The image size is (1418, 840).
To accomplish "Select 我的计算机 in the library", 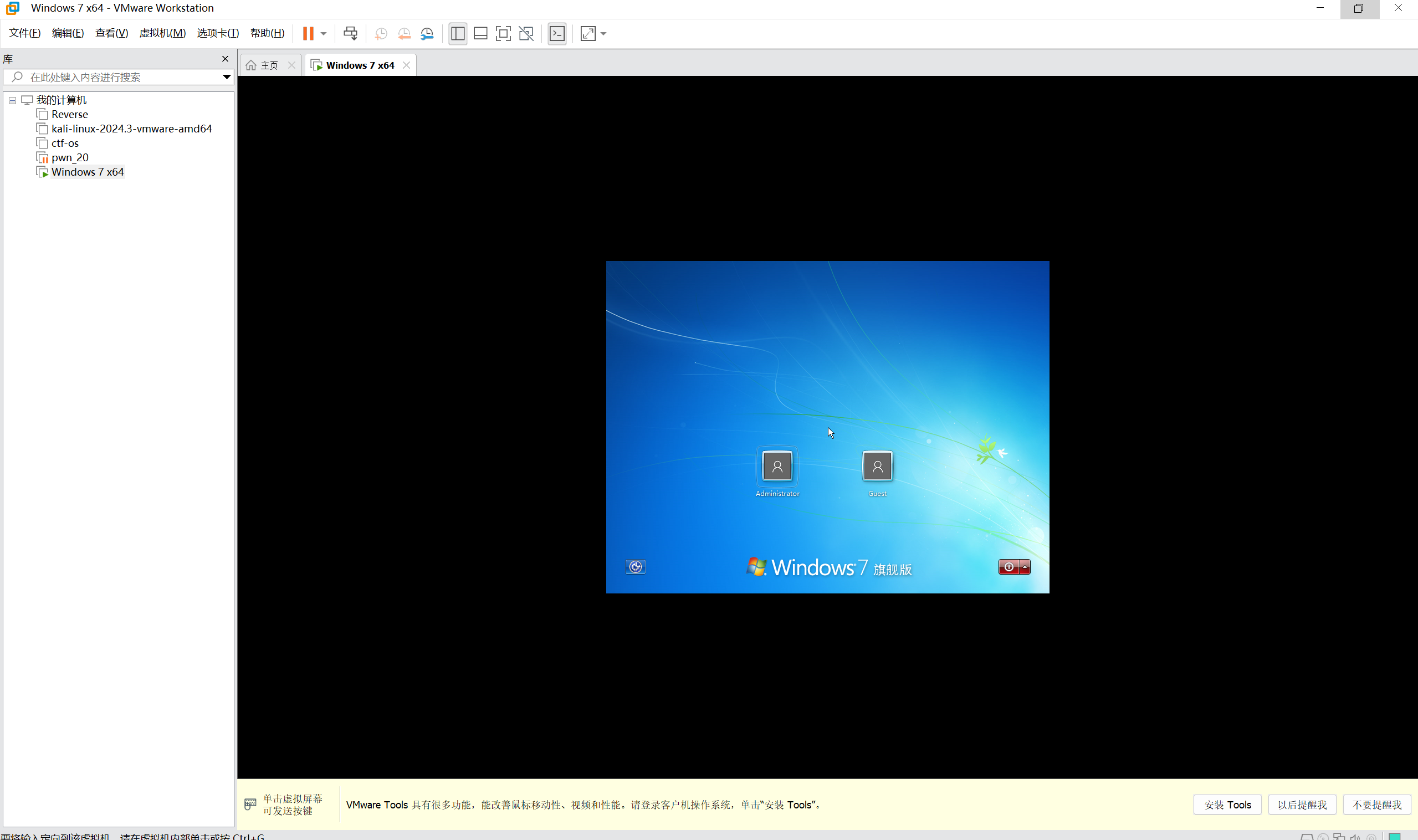I will click(x=61, y=100).
